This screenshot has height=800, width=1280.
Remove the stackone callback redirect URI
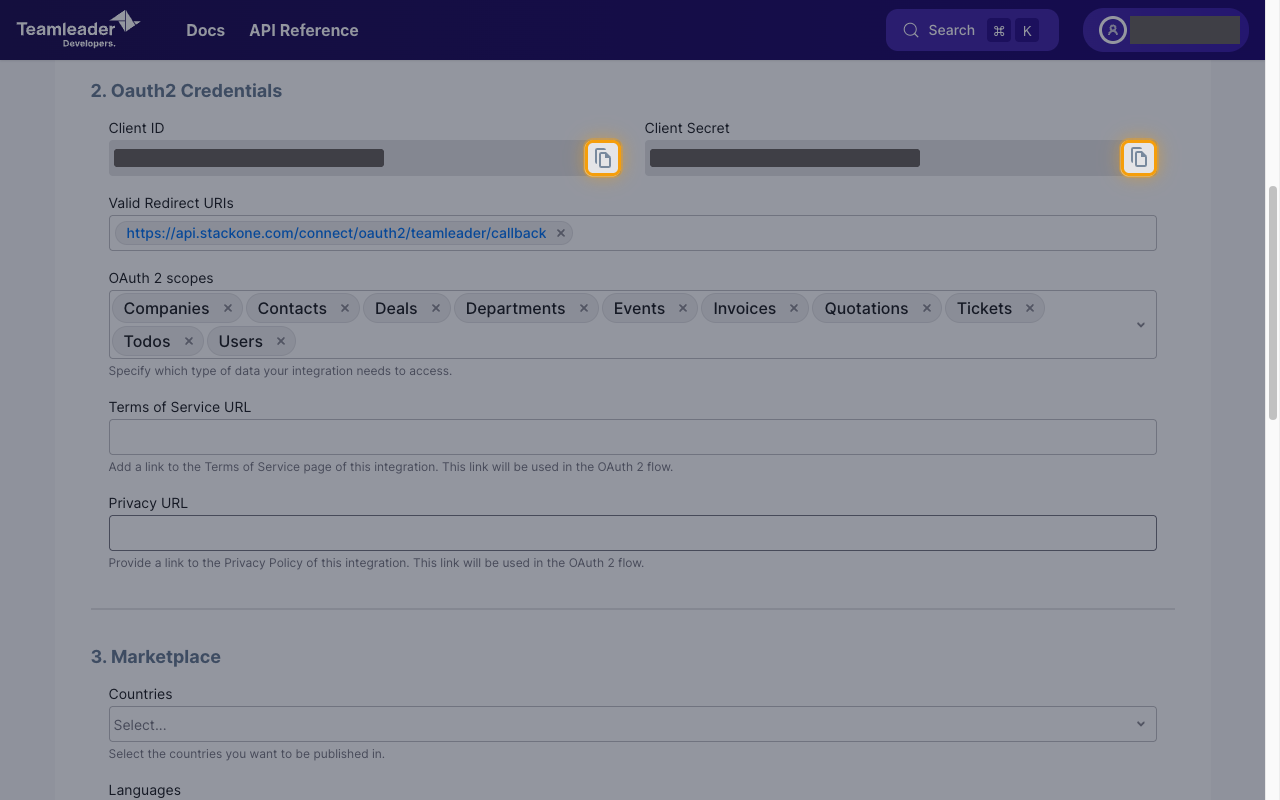(x=561, y=233)
